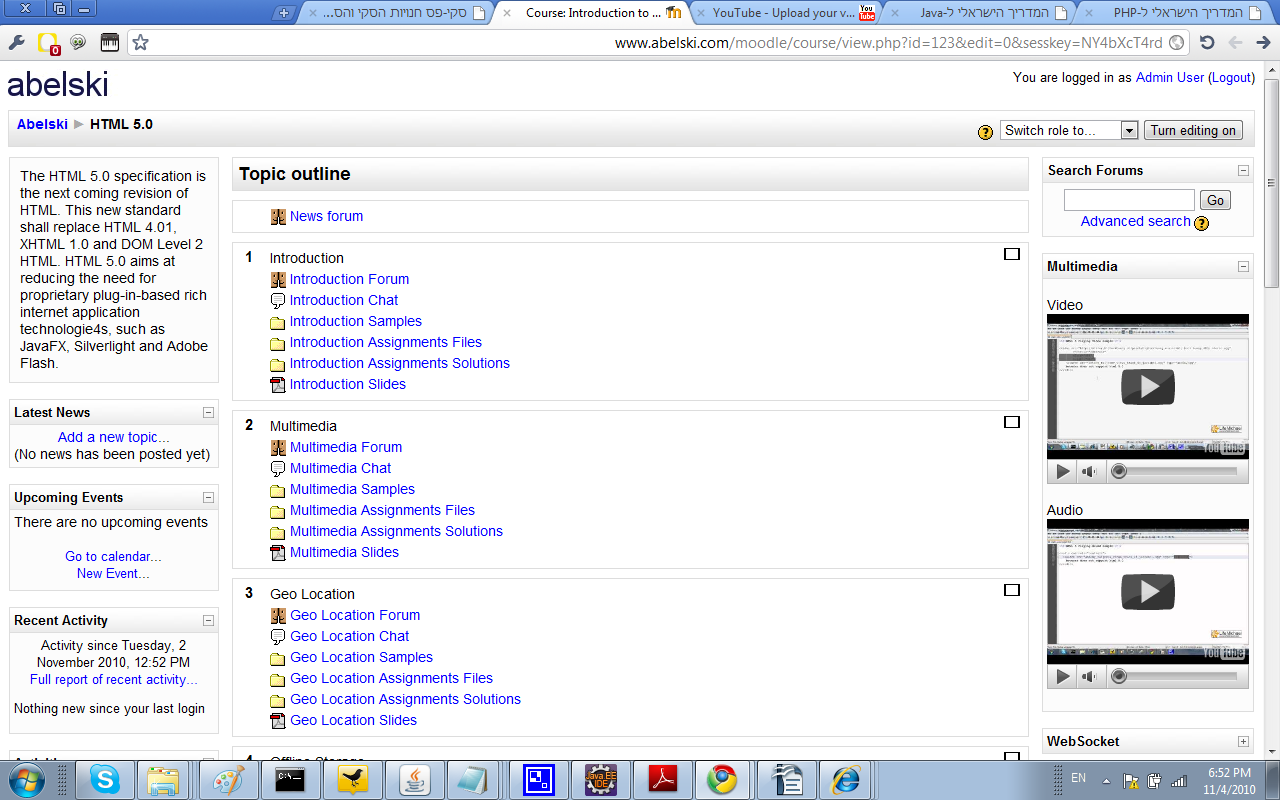Switch to the Java Israeli guide tab
Viewport: 1280px width, 800px height.
click(x=980, y=13)
